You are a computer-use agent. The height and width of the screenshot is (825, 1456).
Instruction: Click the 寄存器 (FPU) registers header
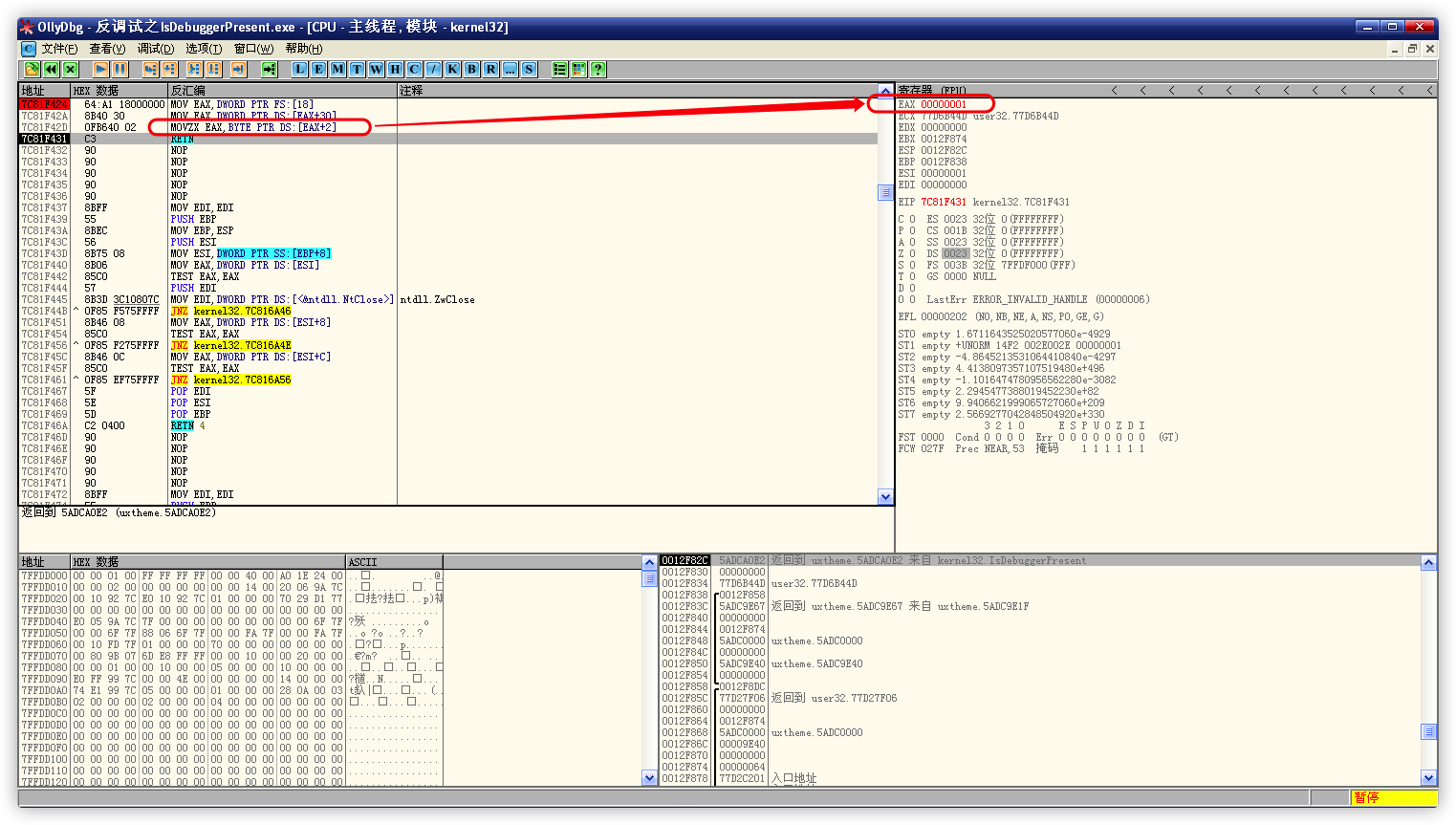pyautogui.click(x=932, y=91)
